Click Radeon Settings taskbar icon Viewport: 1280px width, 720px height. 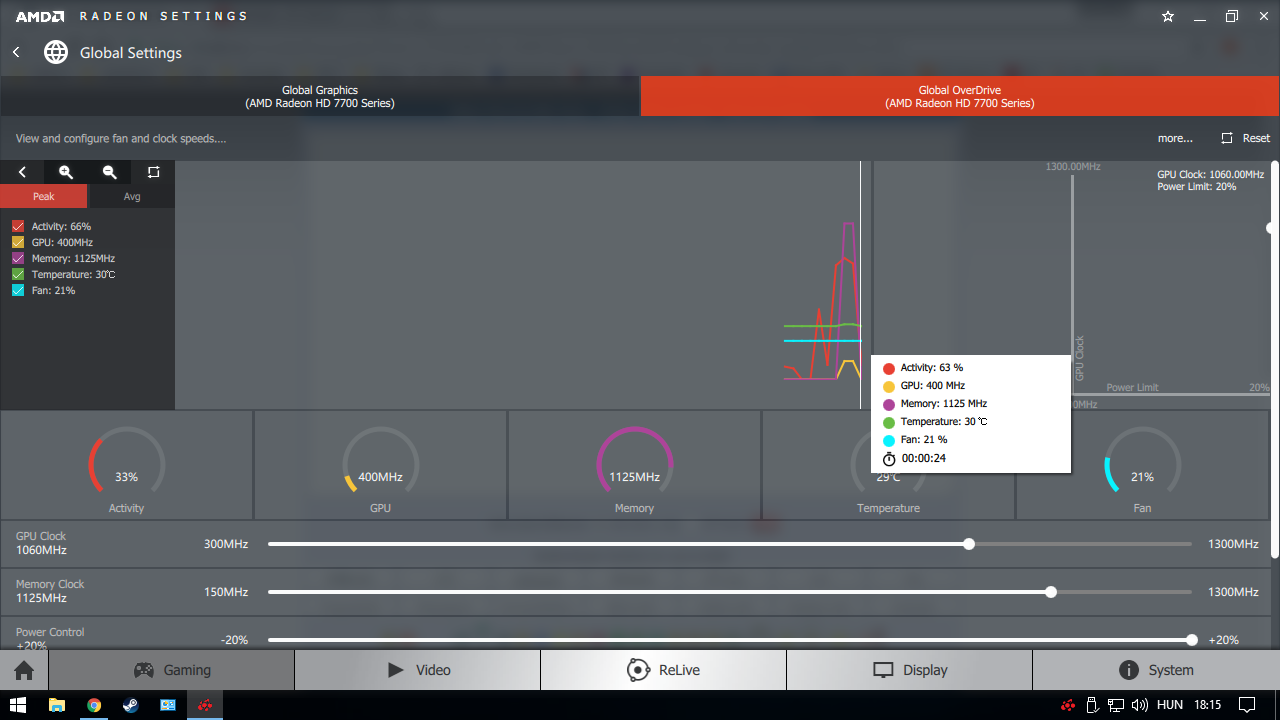(x=204, y=705)
